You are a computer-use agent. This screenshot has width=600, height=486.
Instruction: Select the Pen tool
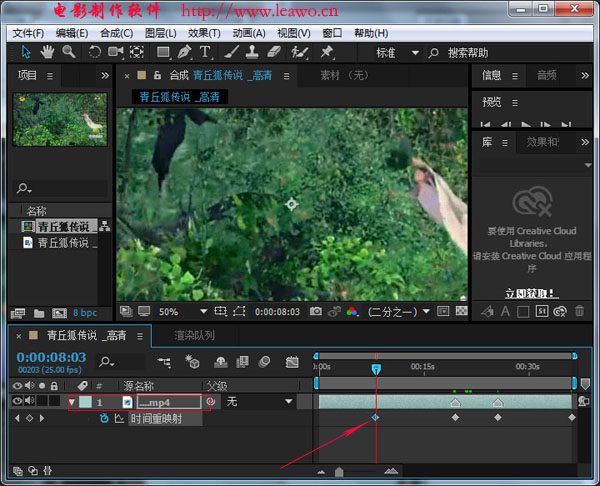tap(184, 52)
